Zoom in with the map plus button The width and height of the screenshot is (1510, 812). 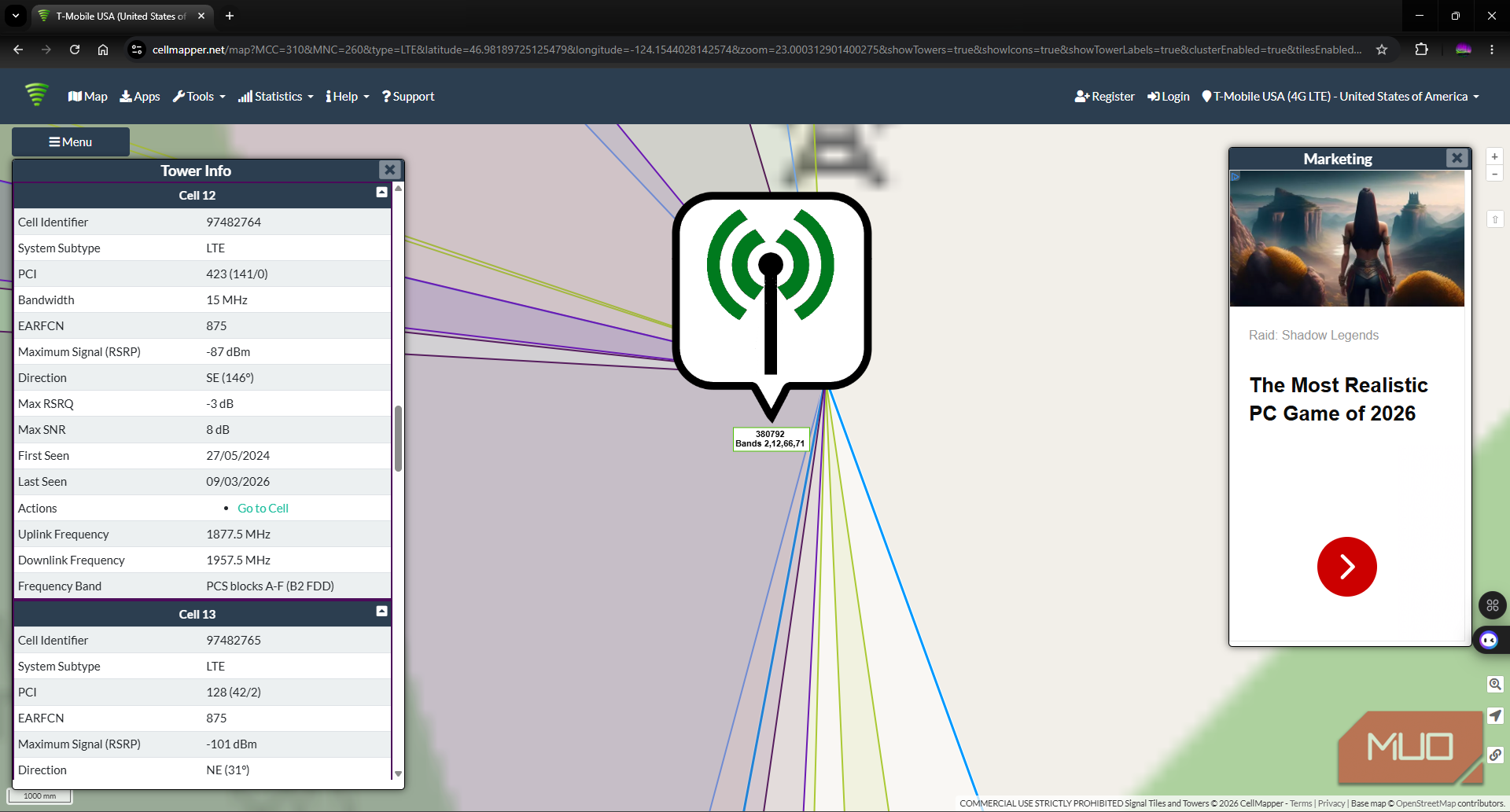click(1494, 156)
